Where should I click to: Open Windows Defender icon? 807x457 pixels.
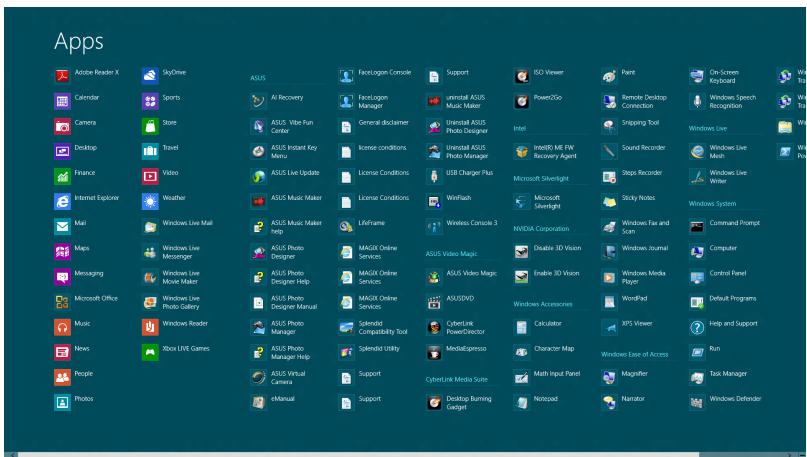[x=697, y=402]
